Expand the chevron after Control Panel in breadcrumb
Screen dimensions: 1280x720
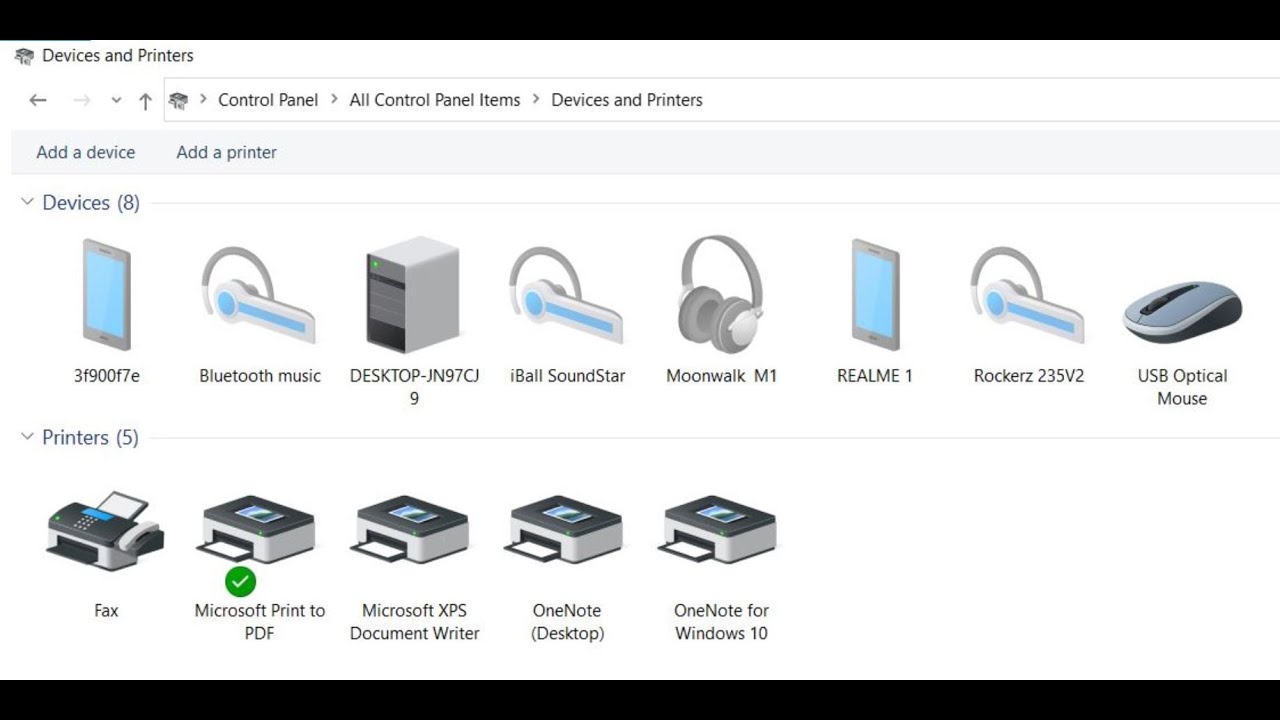pyautogui.click(x=335, y=100)
